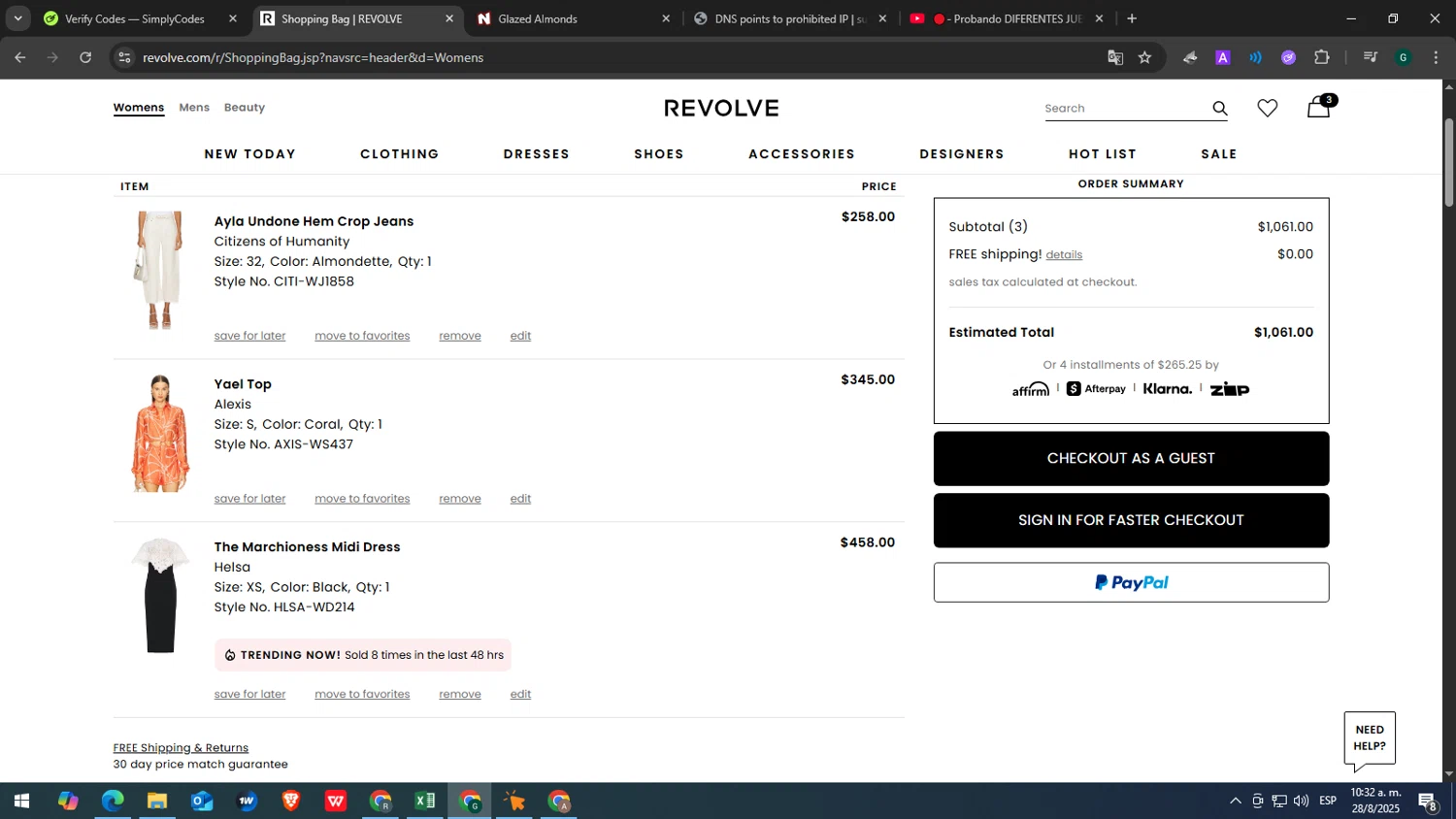
Task: Click the Klarna installment logo
Action: click(x=1167, y=389)
